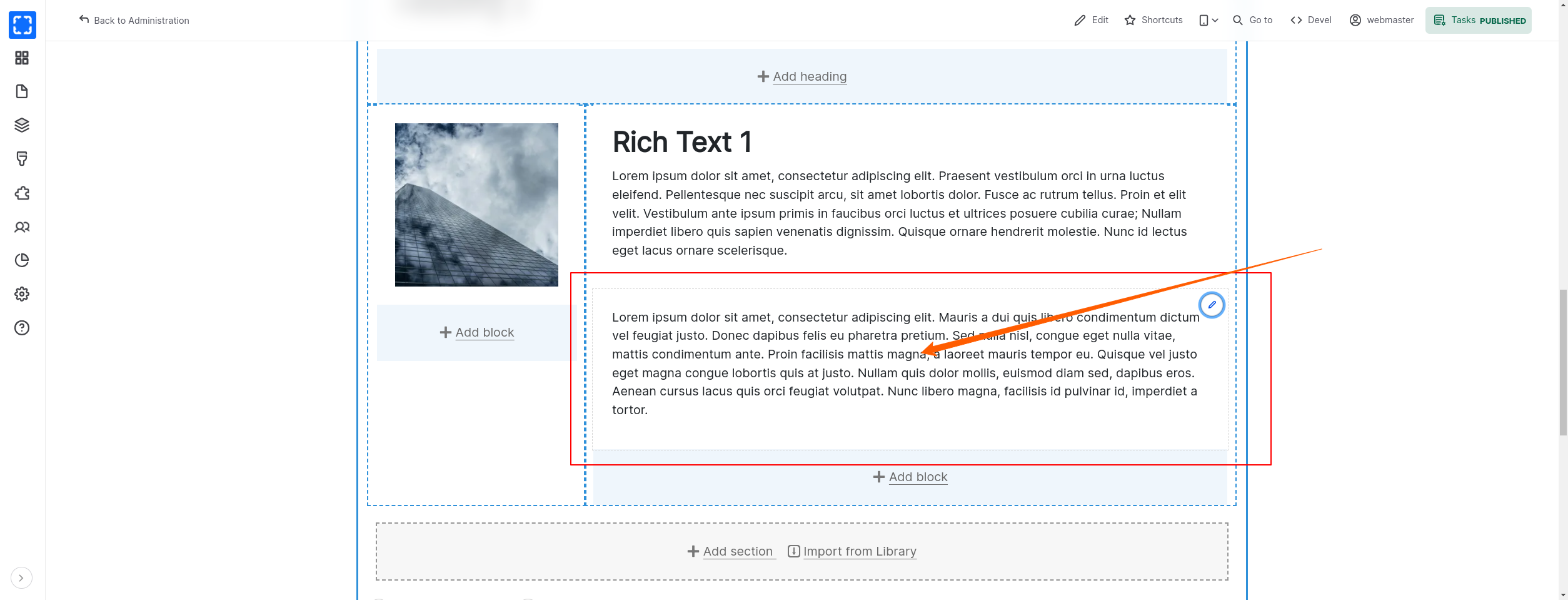Click the Add heading link
1568x600 pixels.
click(x=810, y=76)
